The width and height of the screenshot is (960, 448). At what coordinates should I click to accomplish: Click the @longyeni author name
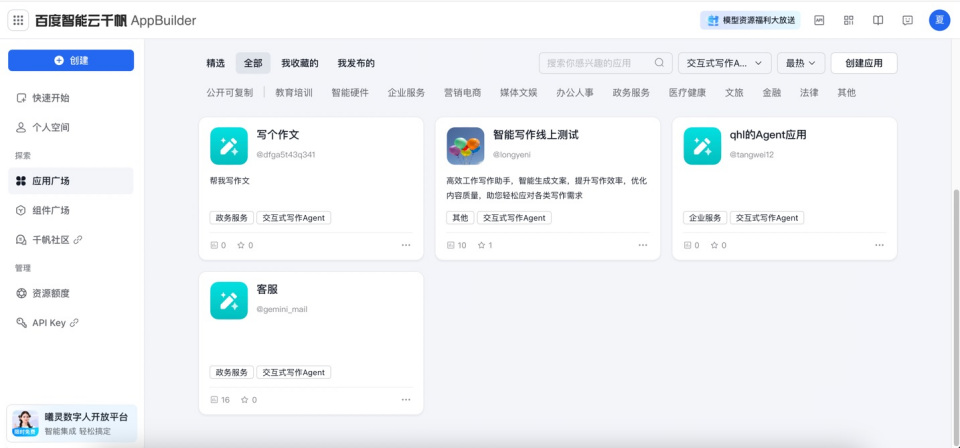pyautogui.click(x=512, y=155)
